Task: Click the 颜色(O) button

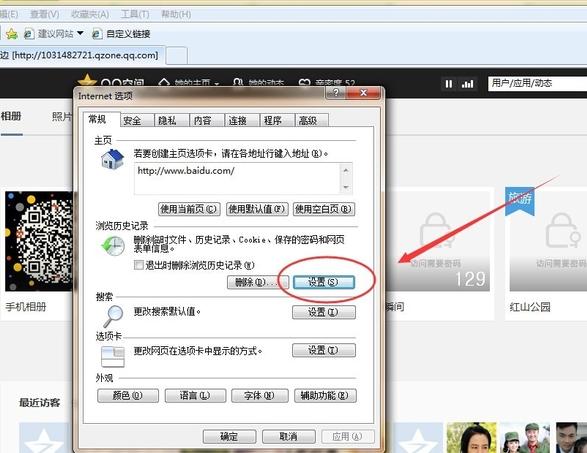Action: click(128, 395)
